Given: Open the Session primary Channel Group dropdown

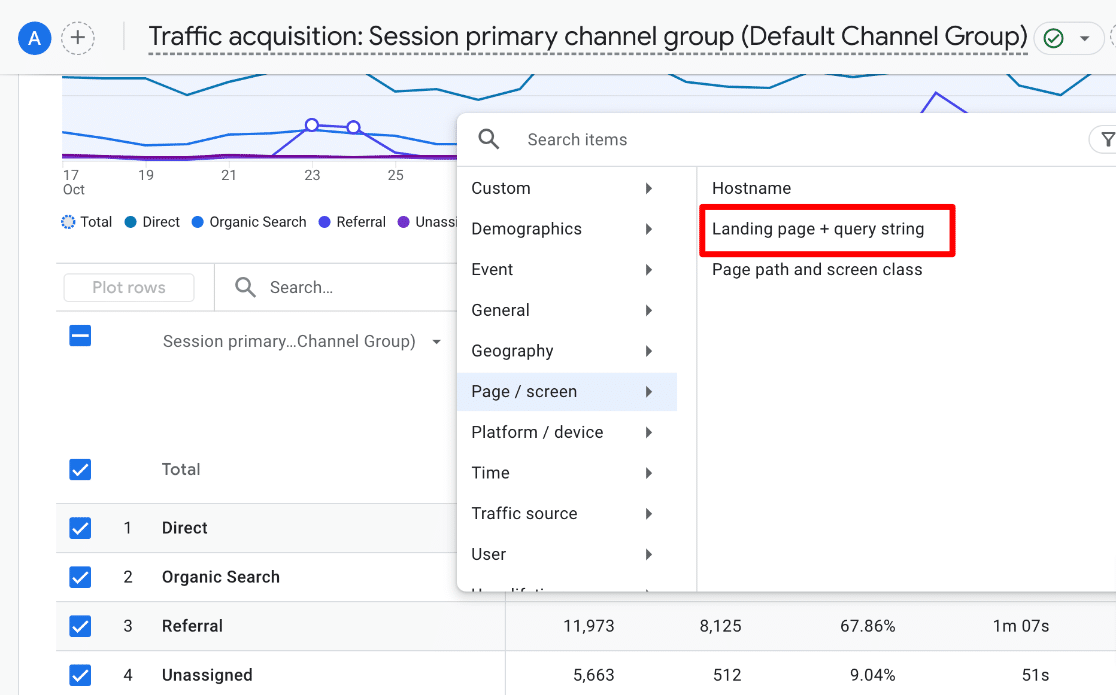Looking at the screenshot, I should [x=436, y=341].
